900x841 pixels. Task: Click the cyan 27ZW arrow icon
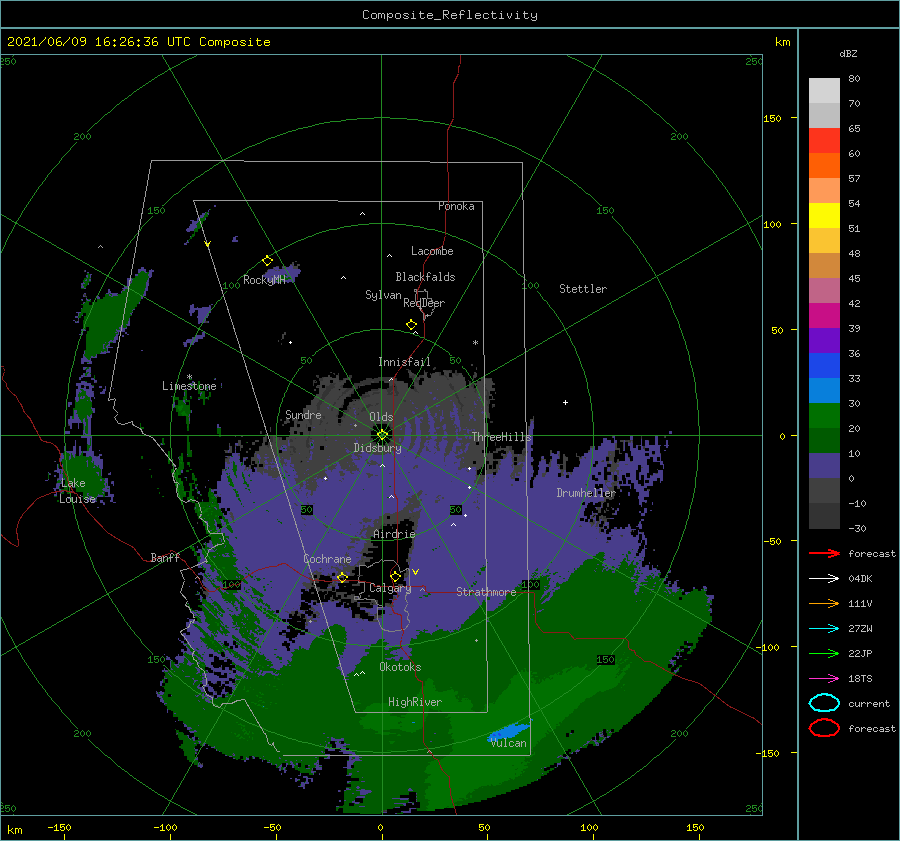tap(824, 629)
